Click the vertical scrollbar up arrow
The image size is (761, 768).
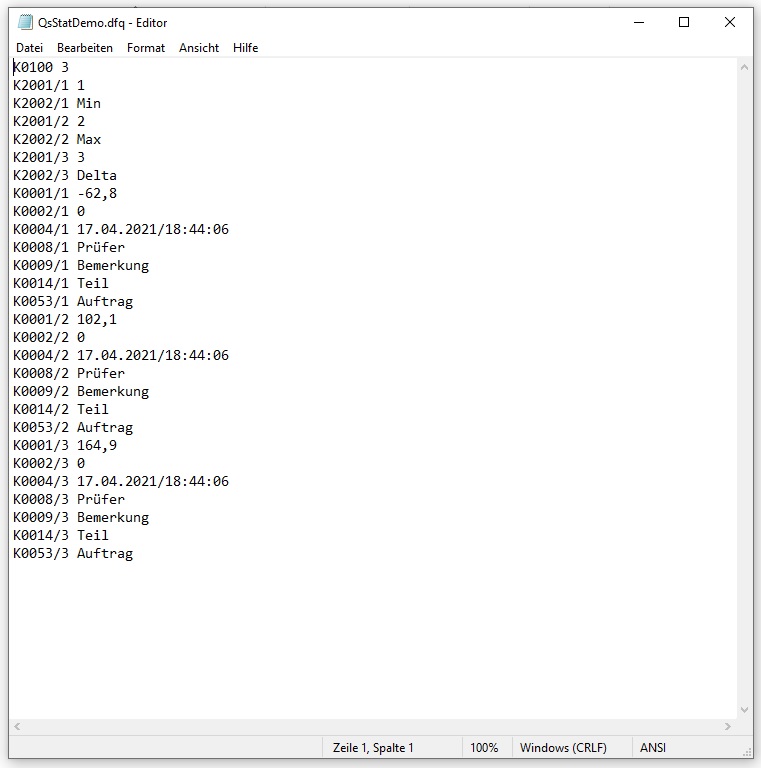click(744, 67)
